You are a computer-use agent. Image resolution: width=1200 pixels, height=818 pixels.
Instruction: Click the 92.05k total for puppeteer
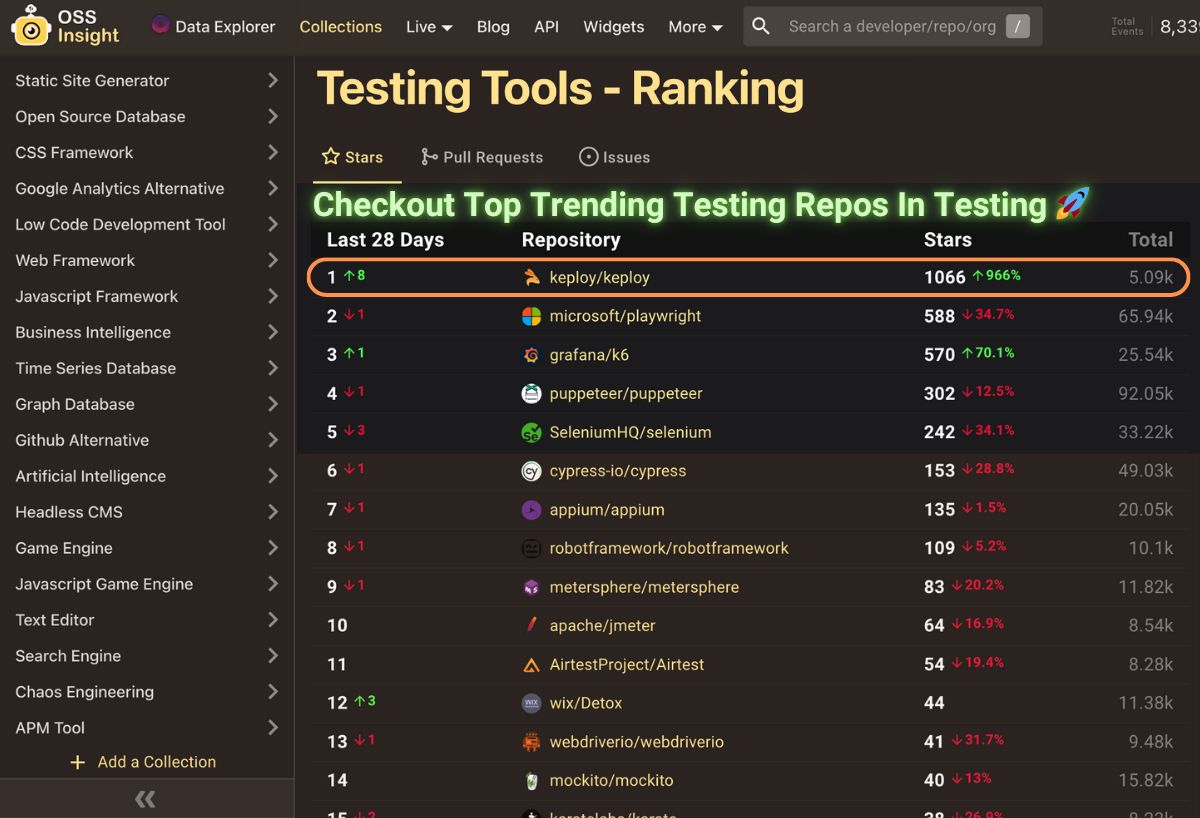coord(1145,394)
